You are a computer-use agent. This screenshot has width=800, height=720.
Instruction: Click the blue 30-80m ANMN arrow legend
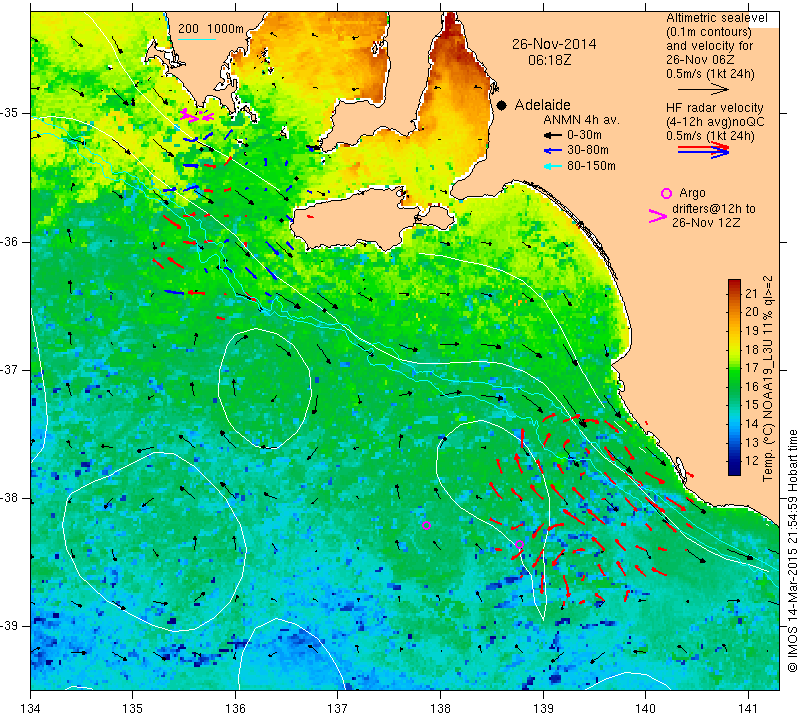click(553, 151)
